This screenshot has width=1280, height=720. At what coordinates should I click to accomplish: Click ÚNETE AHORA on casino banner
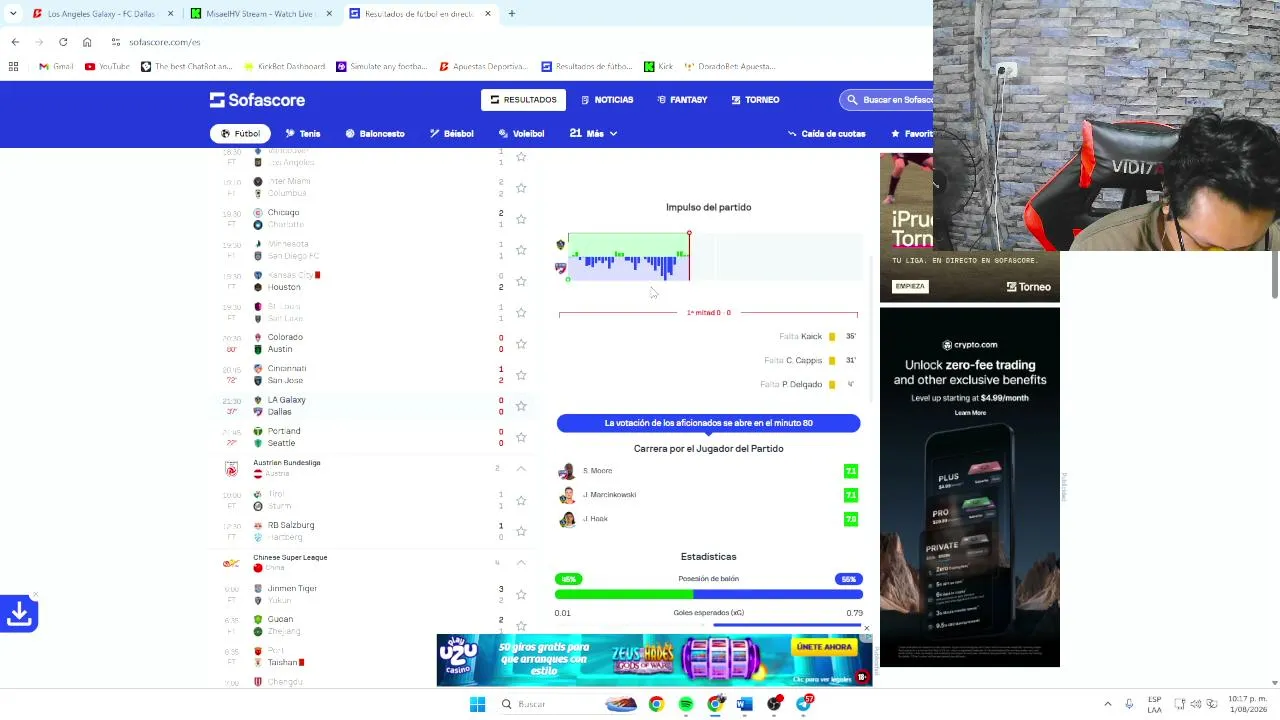point(824,647)
